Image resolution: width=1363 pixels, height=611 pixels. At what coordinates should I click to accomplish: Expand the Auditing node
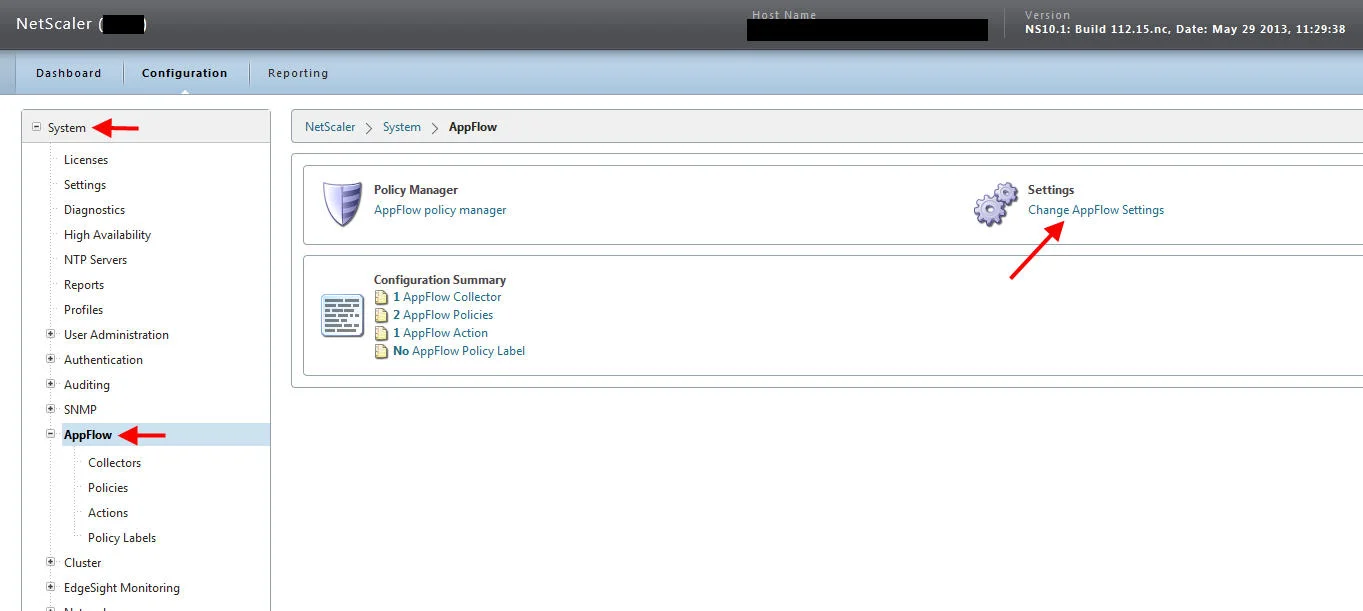click(x=51, y=384)
